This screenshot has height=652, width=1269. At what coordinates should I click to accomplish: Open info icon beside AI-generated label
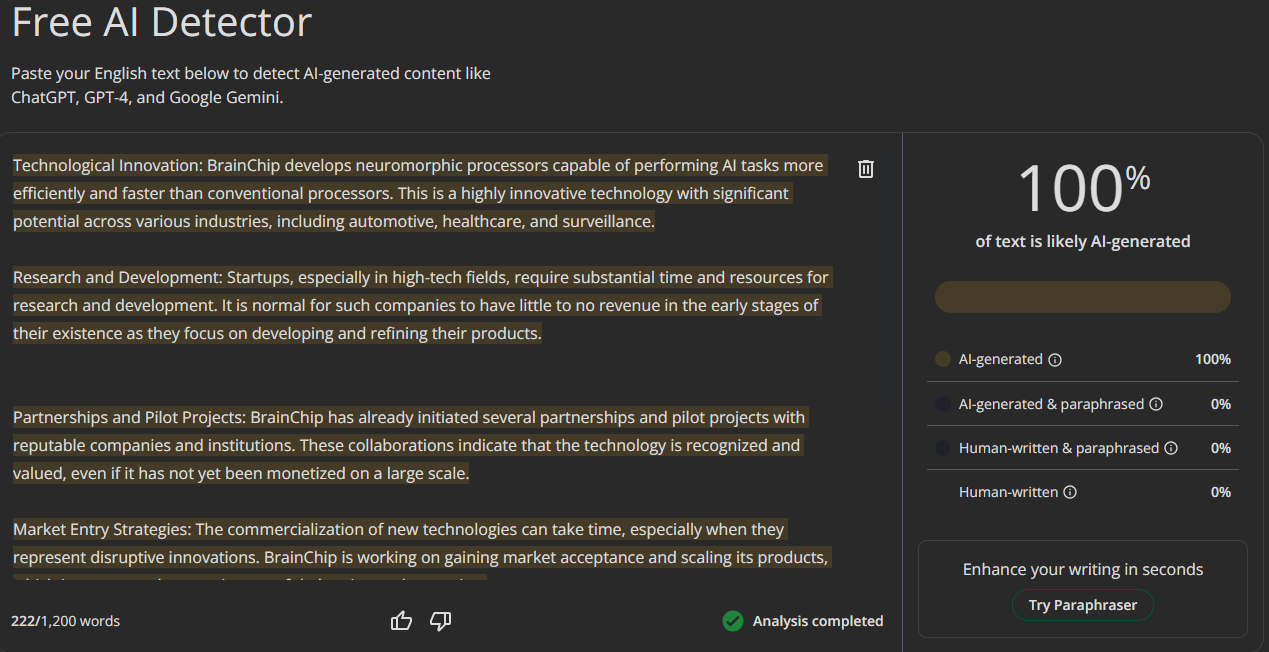click(x=1055, y=360)
